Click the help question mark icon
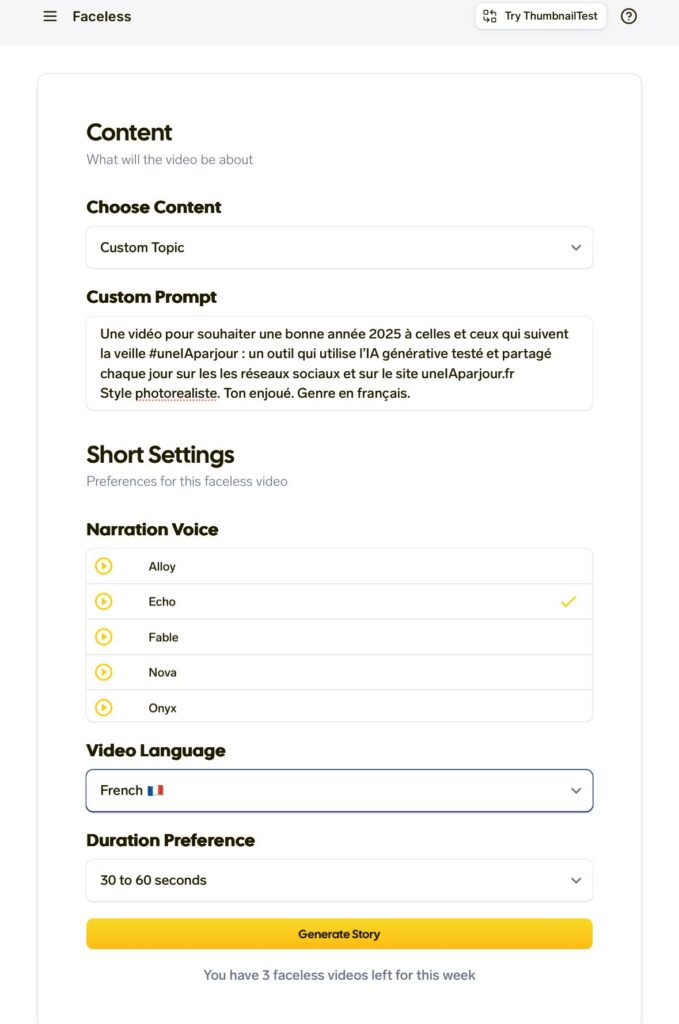Viewport: 679px width, 1024px height. click(629, 16)
